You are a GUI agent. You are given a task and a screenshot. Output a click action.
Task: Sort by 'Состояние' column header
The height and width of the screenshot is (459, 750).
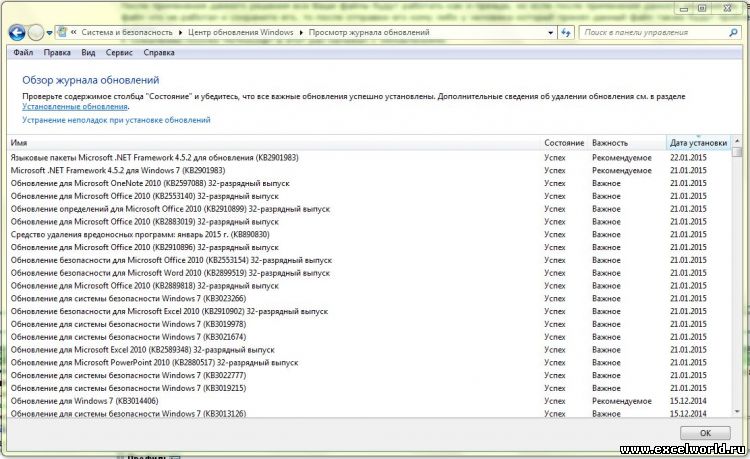tap(564, 142)
